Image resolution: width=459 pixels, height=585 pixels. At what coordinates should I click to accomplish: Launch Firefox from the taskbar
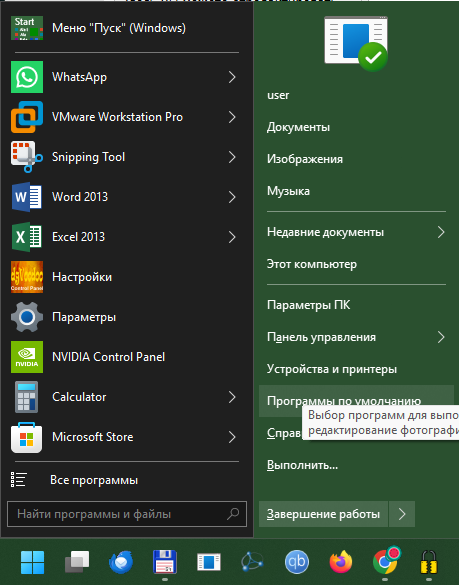(341, 562)
